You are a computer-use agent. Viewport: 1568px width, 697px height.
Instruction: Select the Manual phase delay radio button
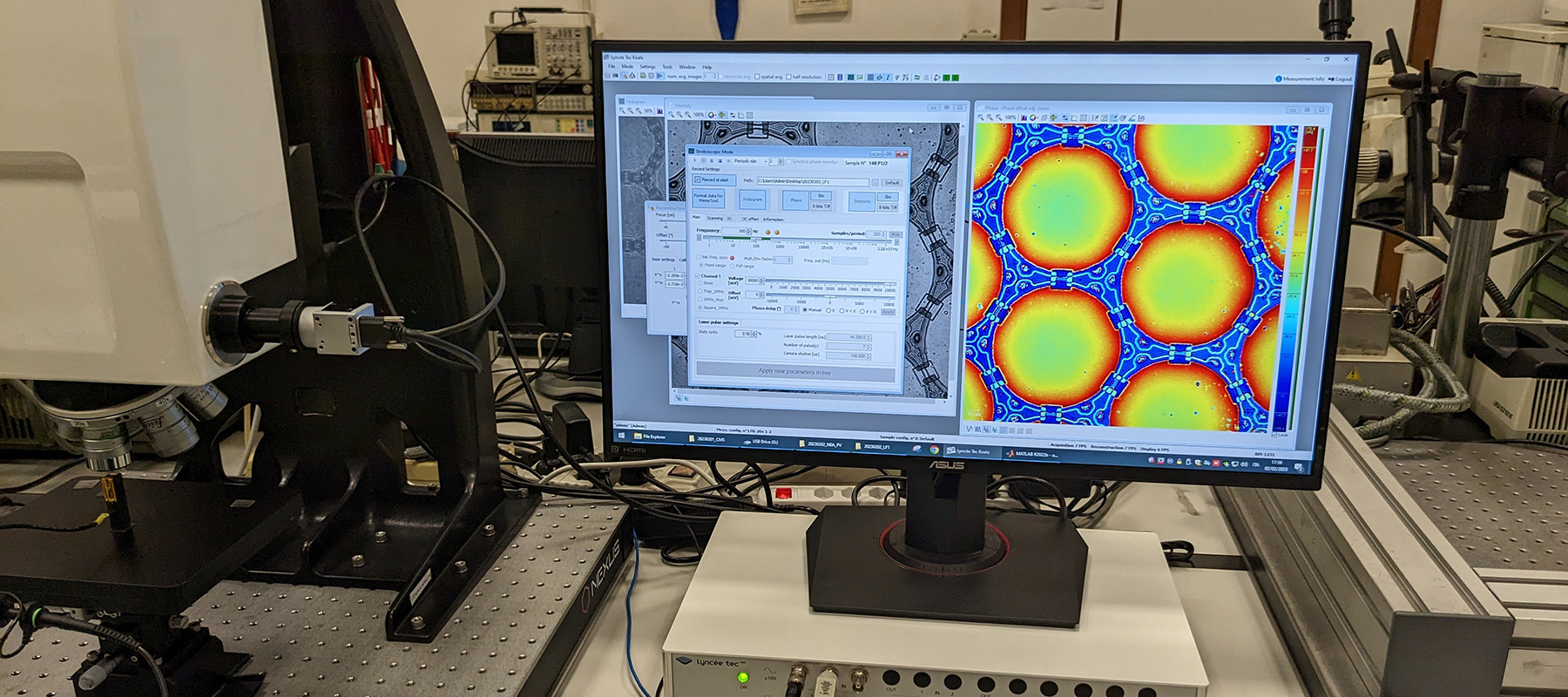(805, 309)
